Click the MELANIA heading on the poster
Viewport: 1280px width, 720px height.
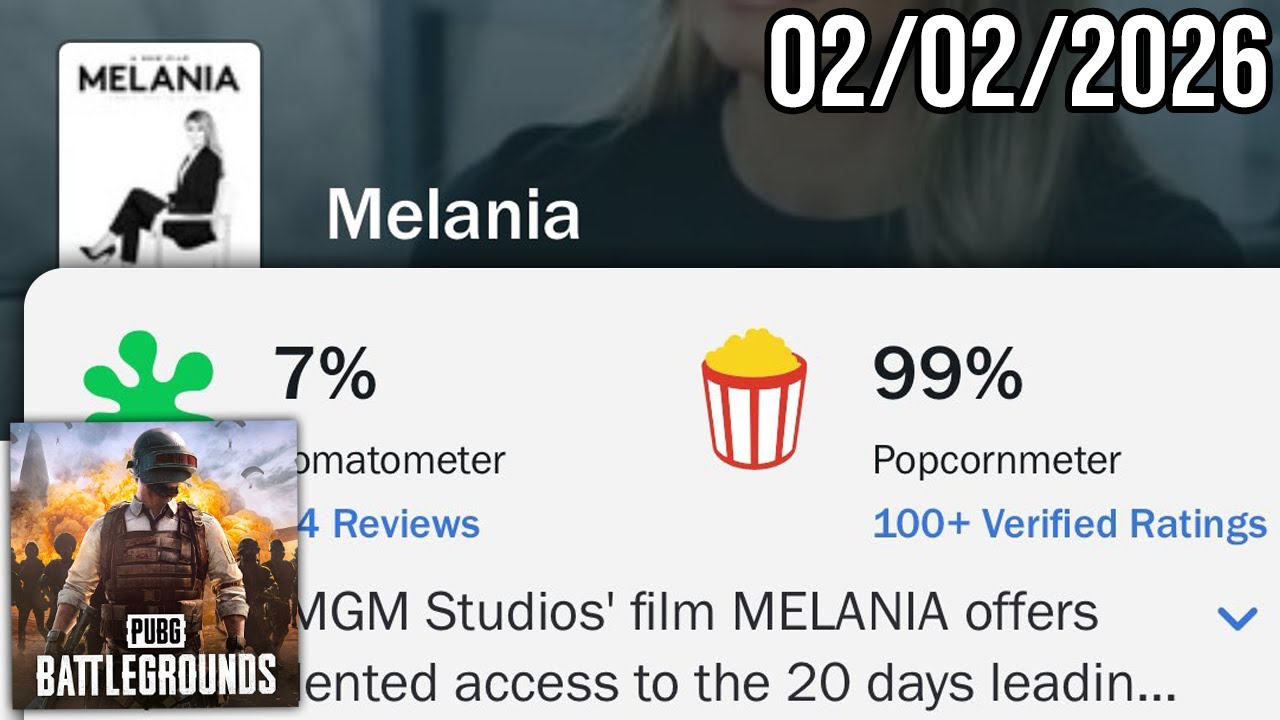click(159, 79)
